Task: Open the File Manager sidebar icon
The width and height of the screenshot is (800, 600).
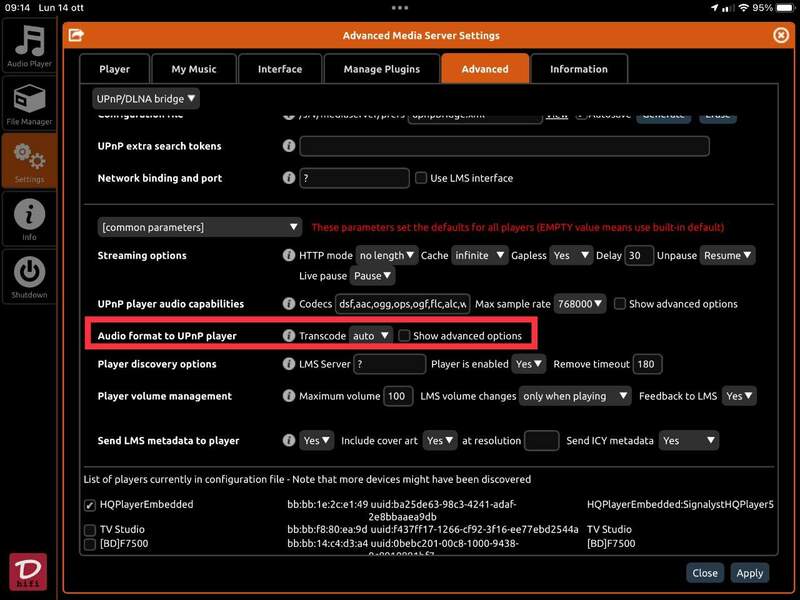Action: point(30,104)
